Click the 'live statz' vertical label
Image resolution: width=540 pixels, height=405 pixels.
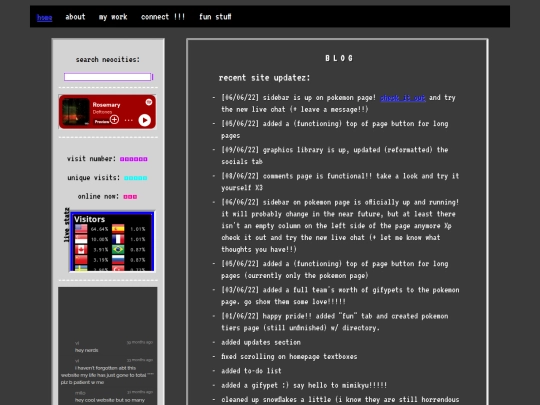[x=67, y=225]
